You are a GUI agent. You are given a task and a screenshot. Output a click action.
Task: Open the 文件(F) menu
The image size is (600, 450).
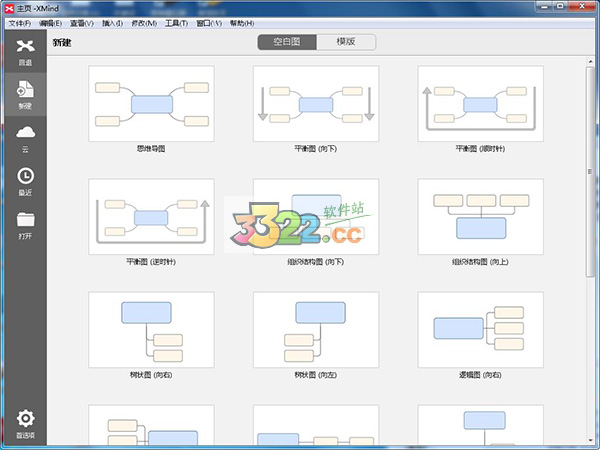coord(20,22)
